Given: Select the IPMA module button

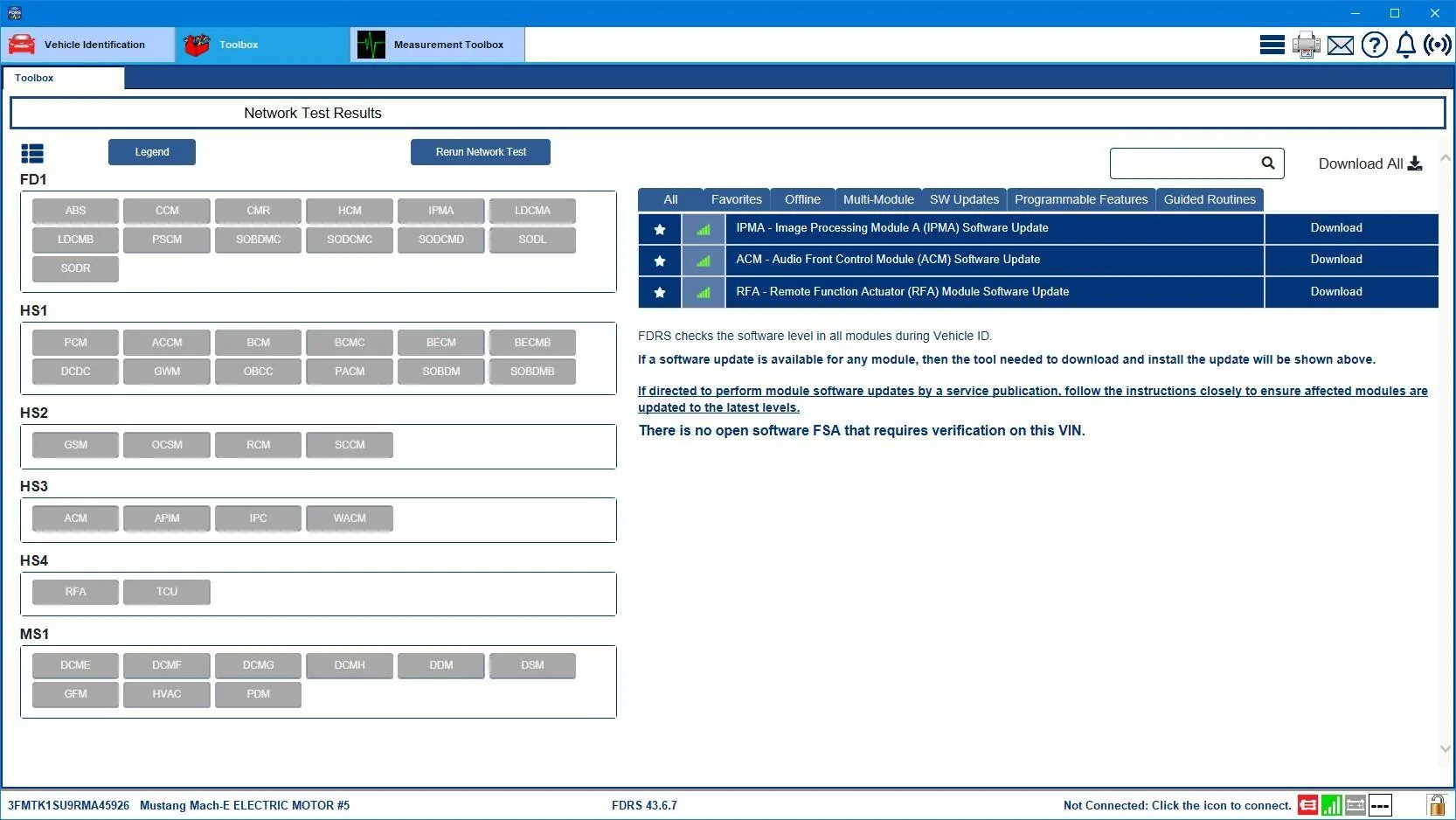Looking at the screenshot, I should 440,211.
